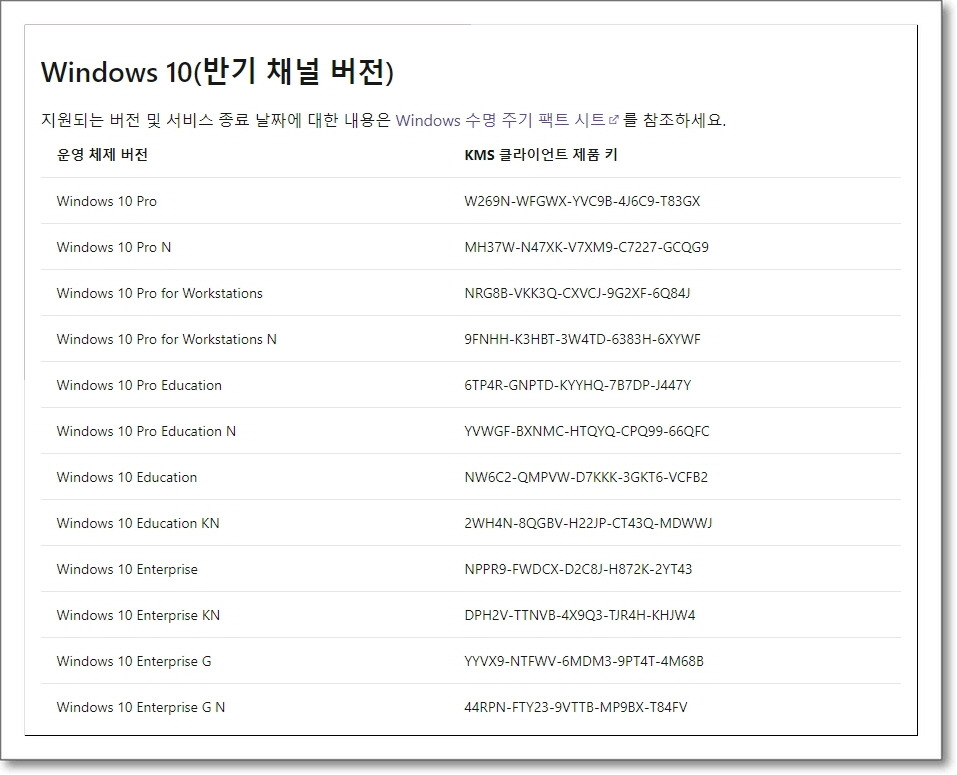
Task: Click the KMS 클라이언트 제품 키 column header
Action: coord(541,155)
